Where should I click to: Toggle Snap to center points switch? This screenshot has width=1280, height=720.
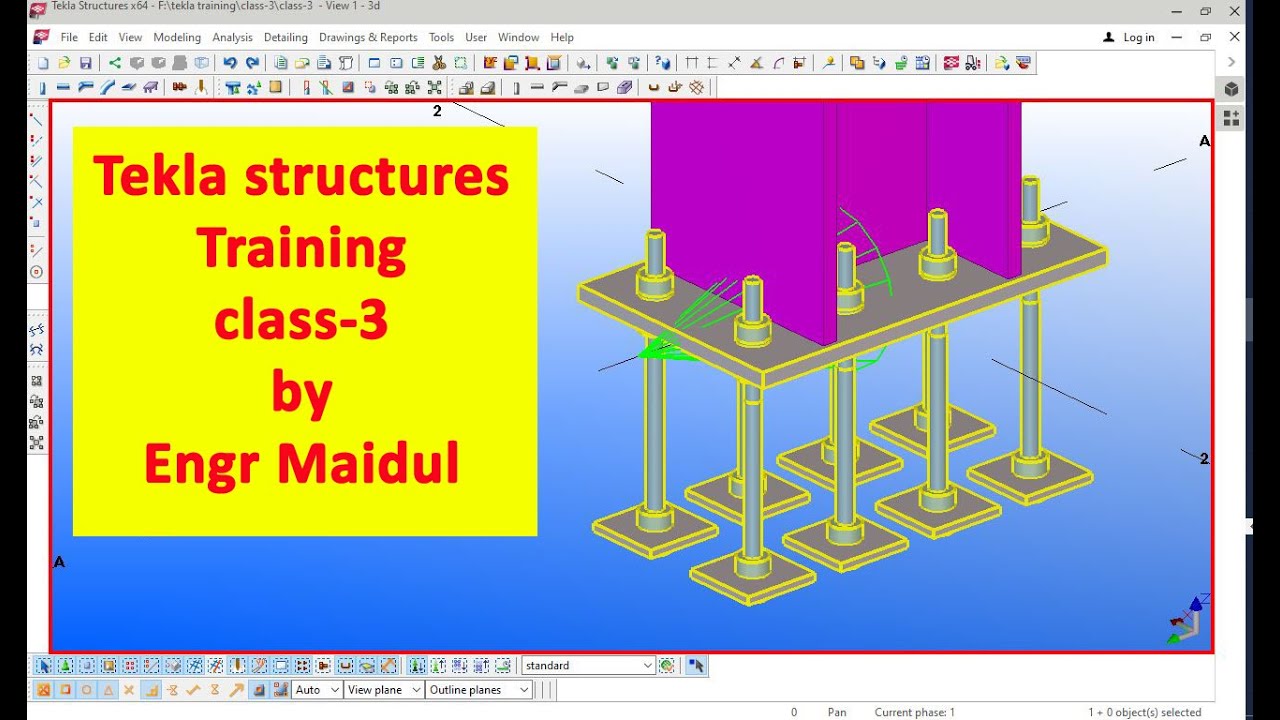coord(87,689)
